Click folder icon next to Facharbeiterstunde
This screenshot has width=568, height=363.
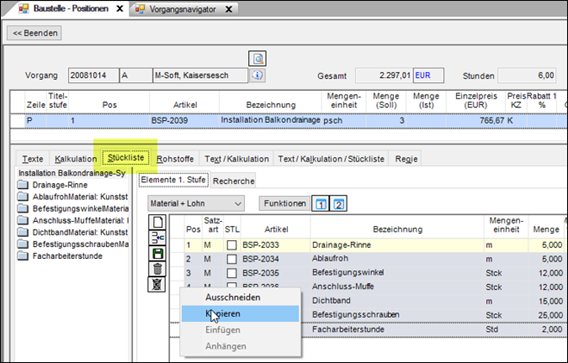click(x=23, y=256)
